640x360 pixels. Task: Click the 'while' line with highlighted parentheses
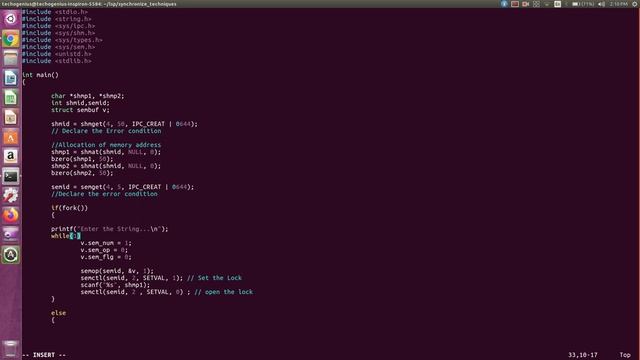tap(66, 236)
